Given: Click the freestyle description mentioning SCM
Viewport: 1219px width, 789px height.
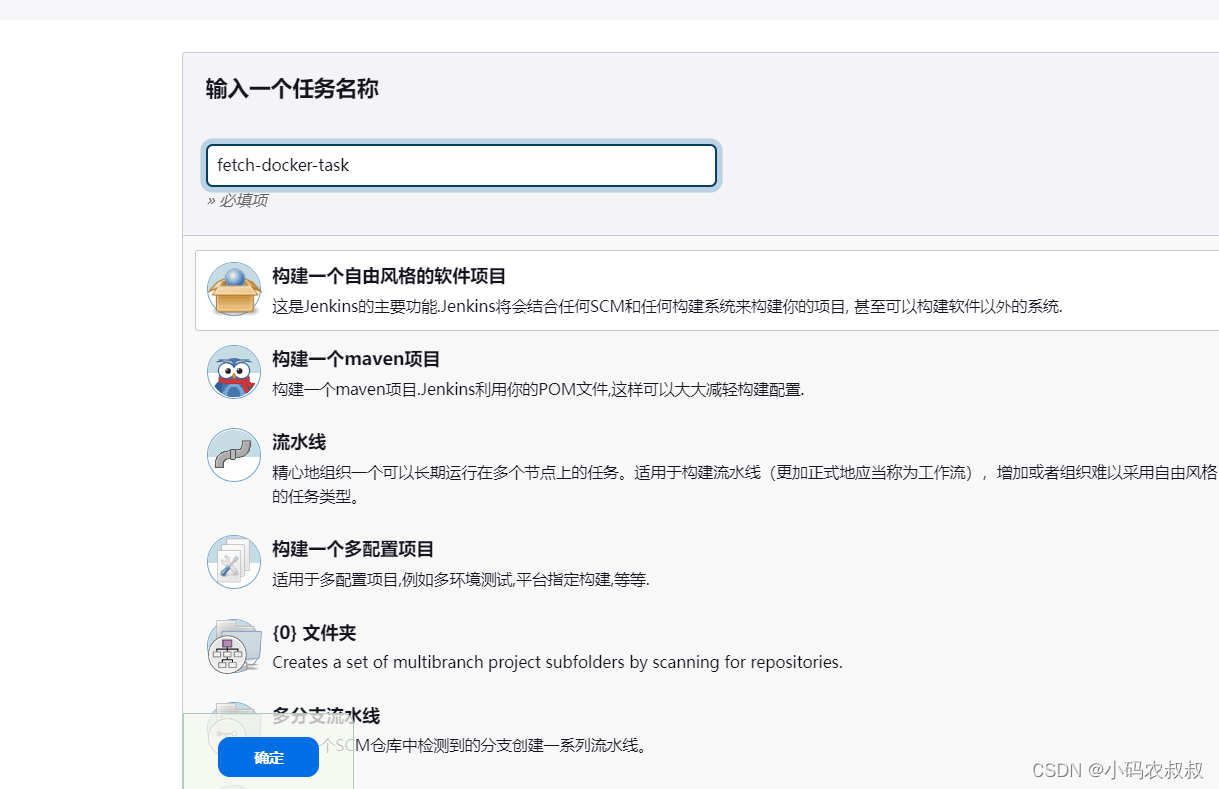Looking at the screenshot, I should (667, 306).
